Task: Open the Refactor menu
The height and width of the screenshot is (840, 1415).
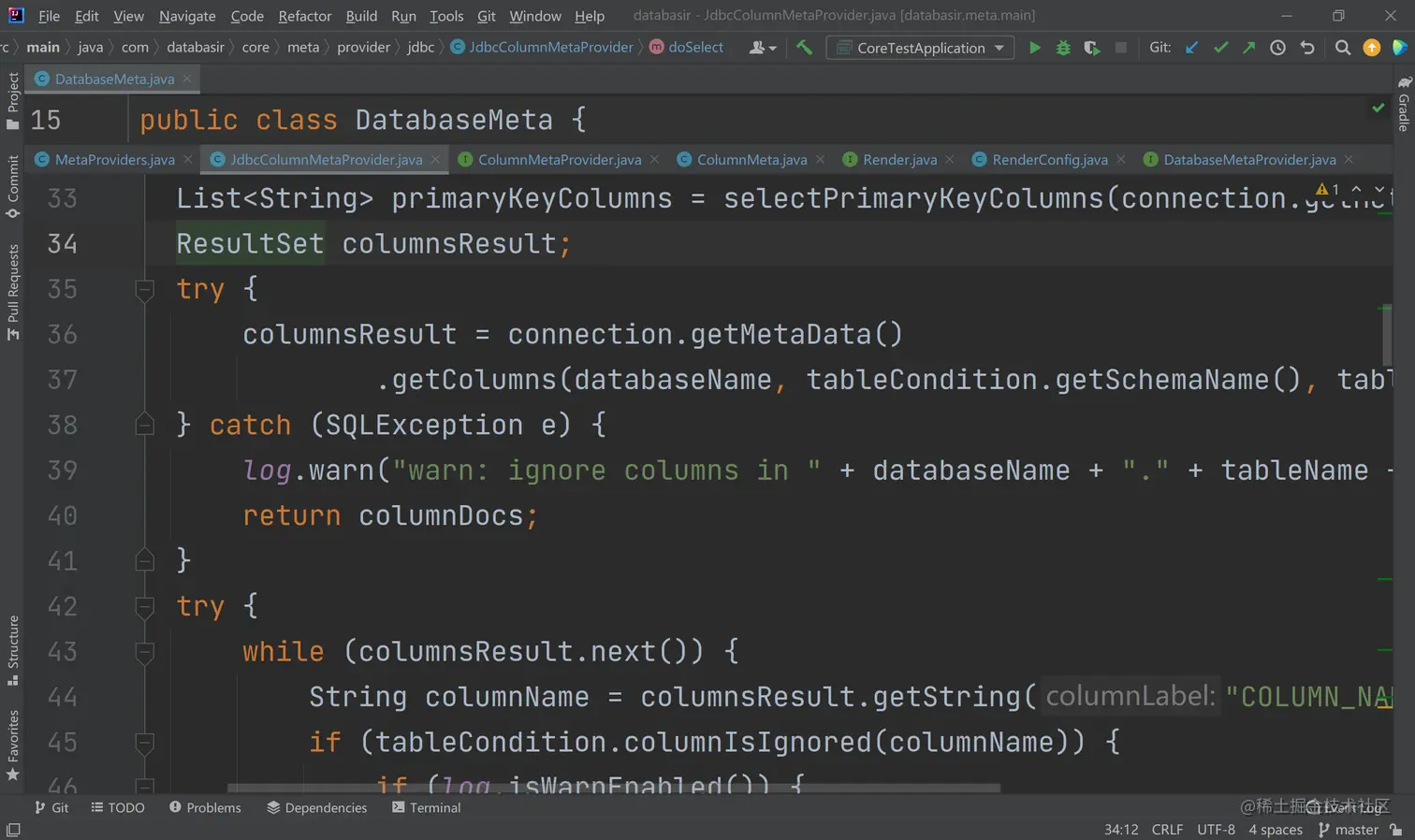Action: [x=305, y=16]
